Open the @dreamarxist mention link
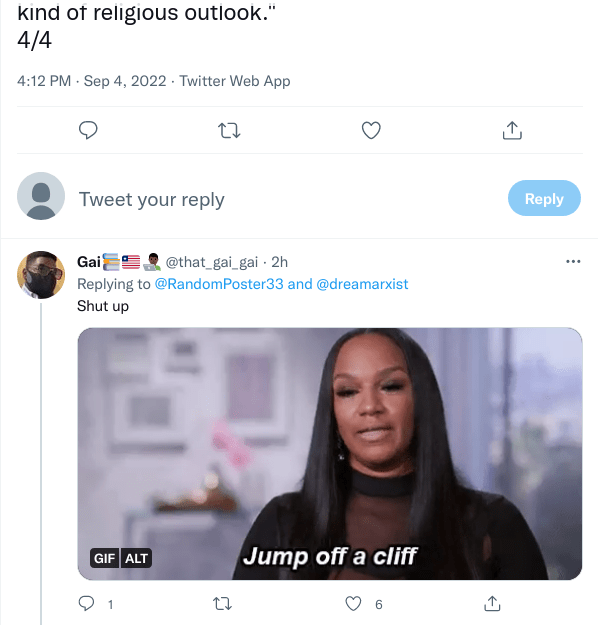This screenshot has width=598, height=625. click(362, 284)
